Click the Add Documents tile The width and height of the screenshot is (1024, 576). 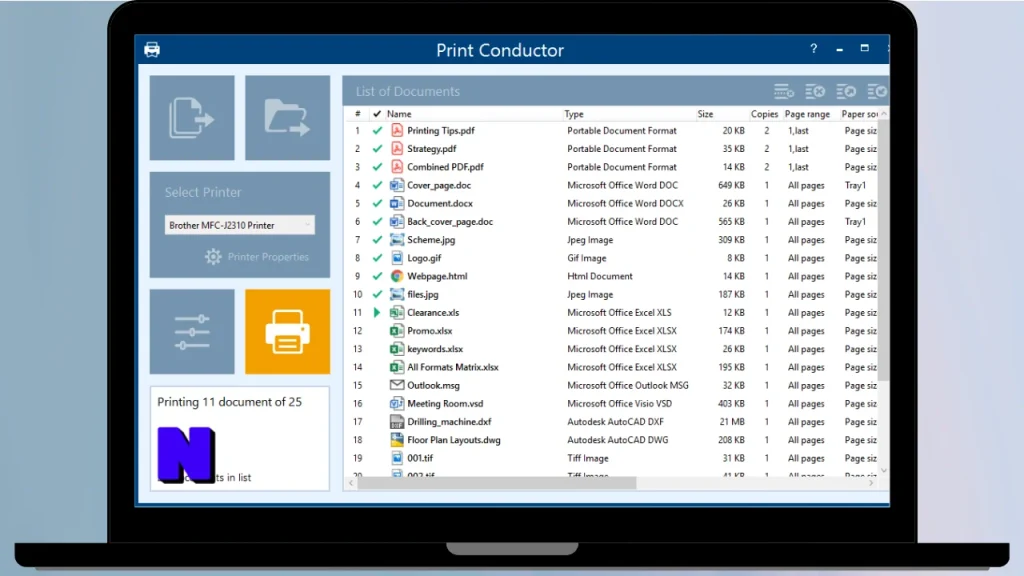pos(191,118)
